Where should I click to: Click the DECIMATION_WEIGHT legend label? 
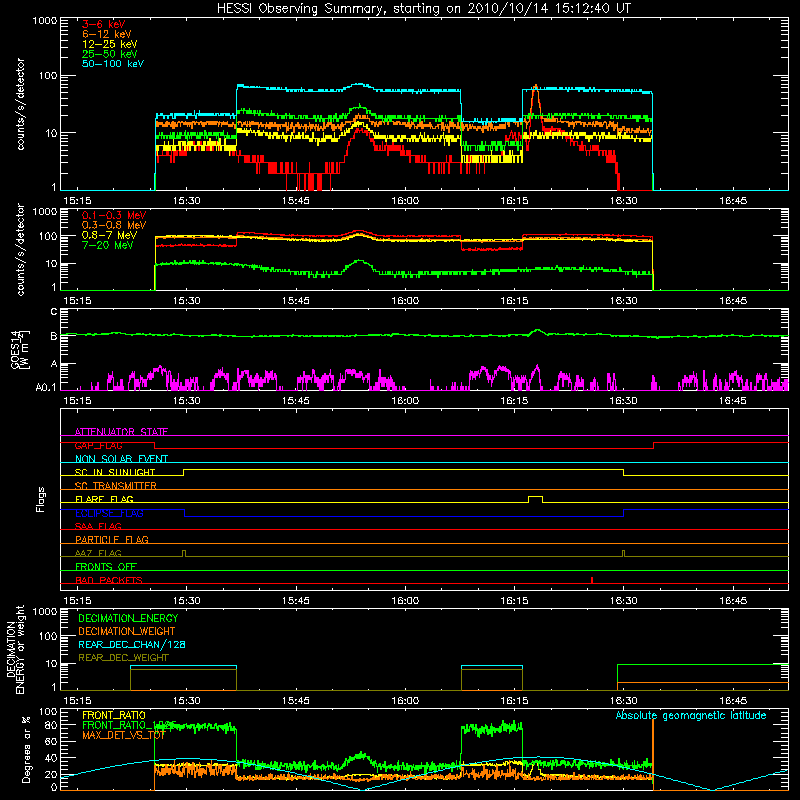click(127, 631)
